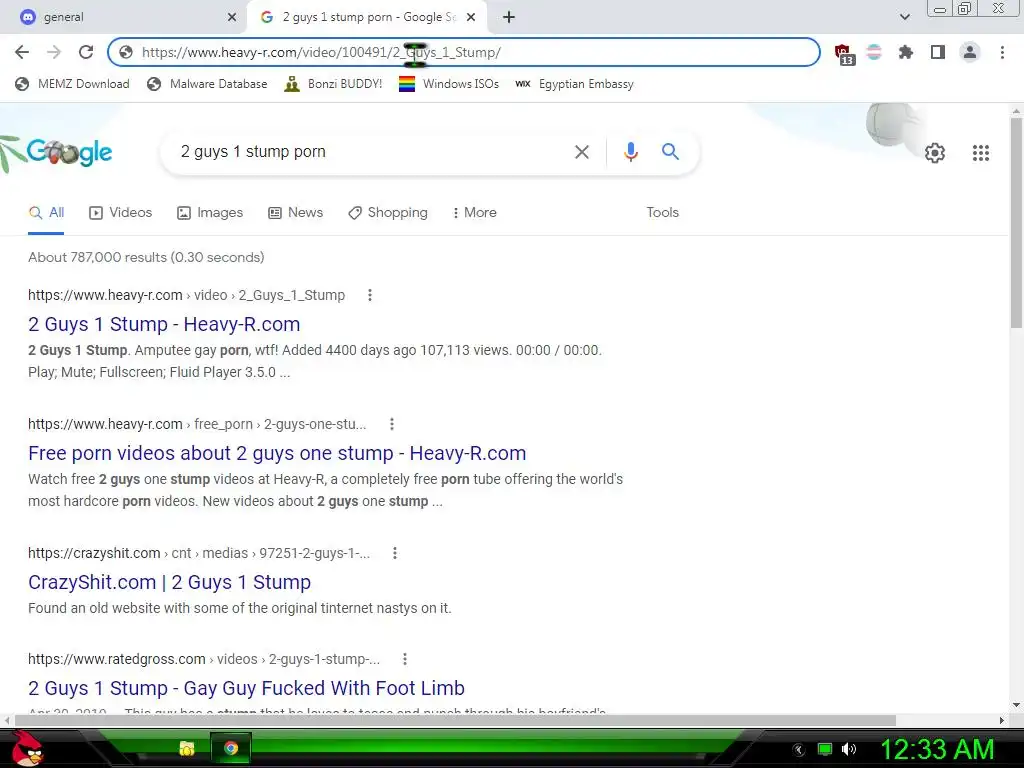Switch to the Videos results tab

(121, 212)
